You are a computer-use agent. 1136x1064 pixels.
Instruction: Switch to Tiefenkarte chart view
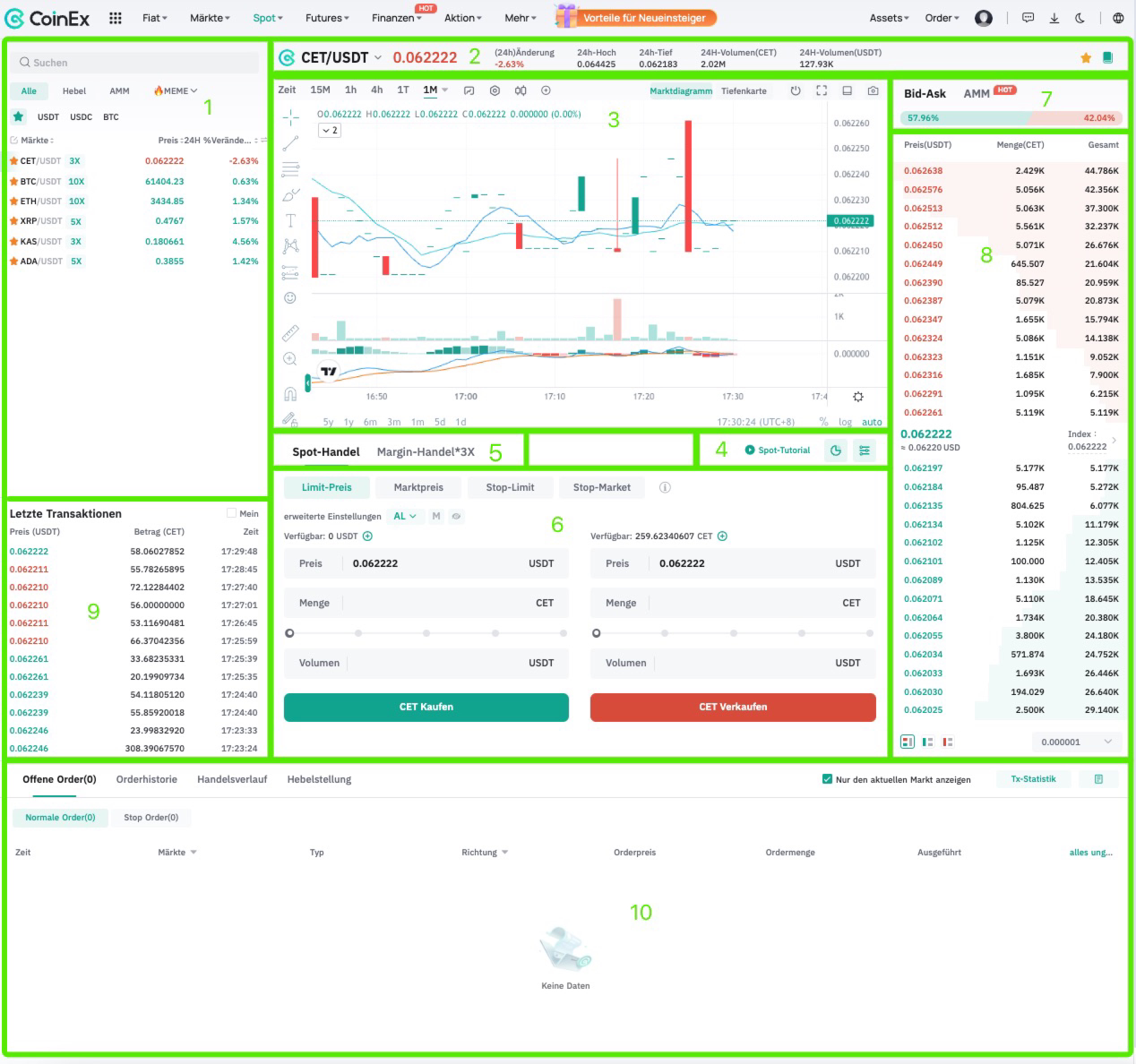744,91
